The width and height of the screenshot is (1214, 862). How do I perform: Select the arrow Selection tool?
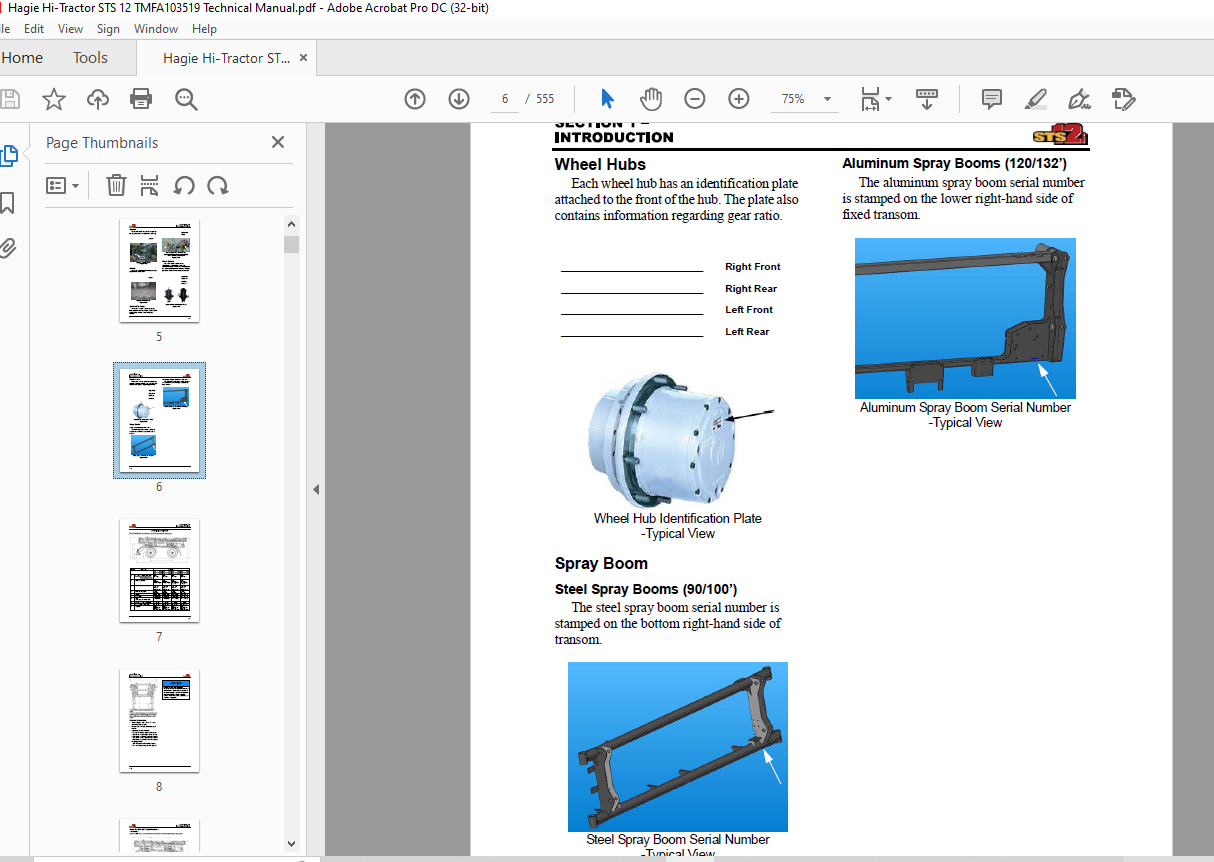607,99
